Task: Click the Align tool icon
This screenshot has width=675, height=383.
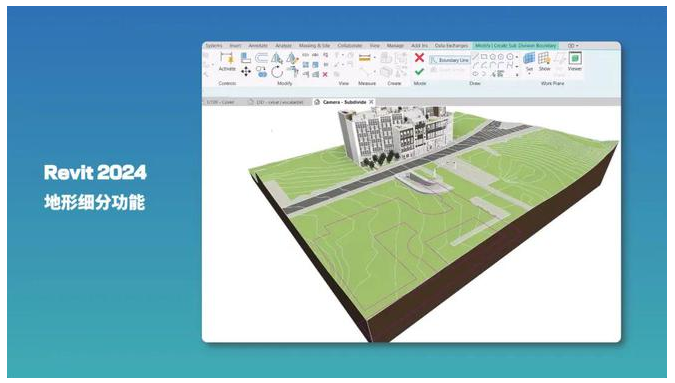Action: [245, 58]
